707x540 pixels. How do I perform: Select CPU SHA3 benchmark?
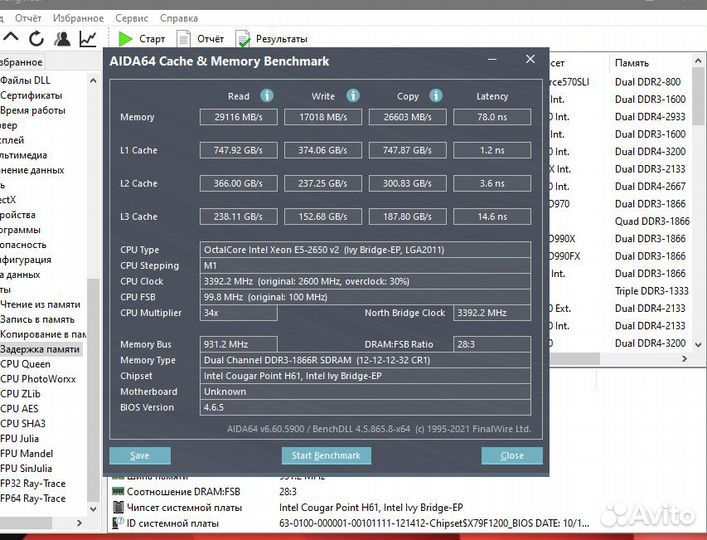[x=23, y=423]
